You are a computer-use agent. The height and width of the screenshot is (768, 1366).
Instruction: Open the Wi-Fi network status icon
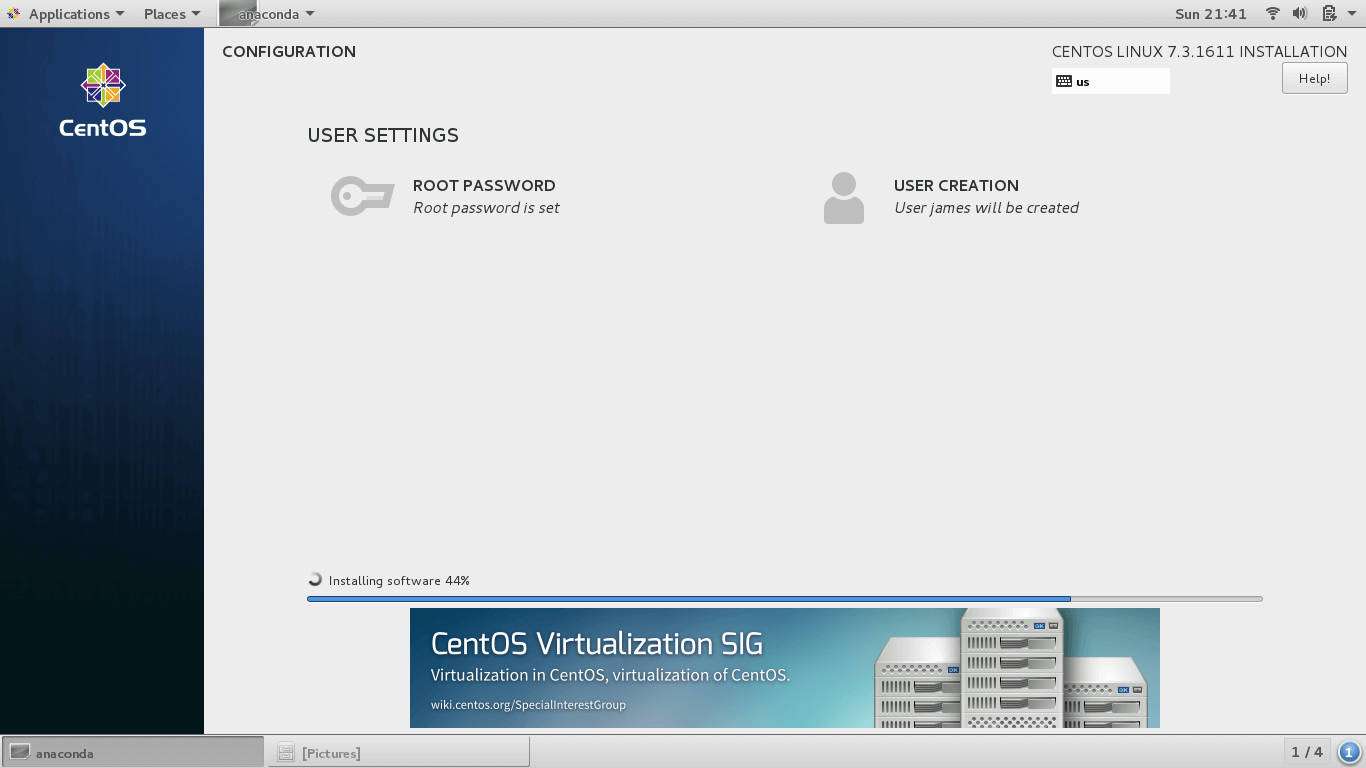1273,14
